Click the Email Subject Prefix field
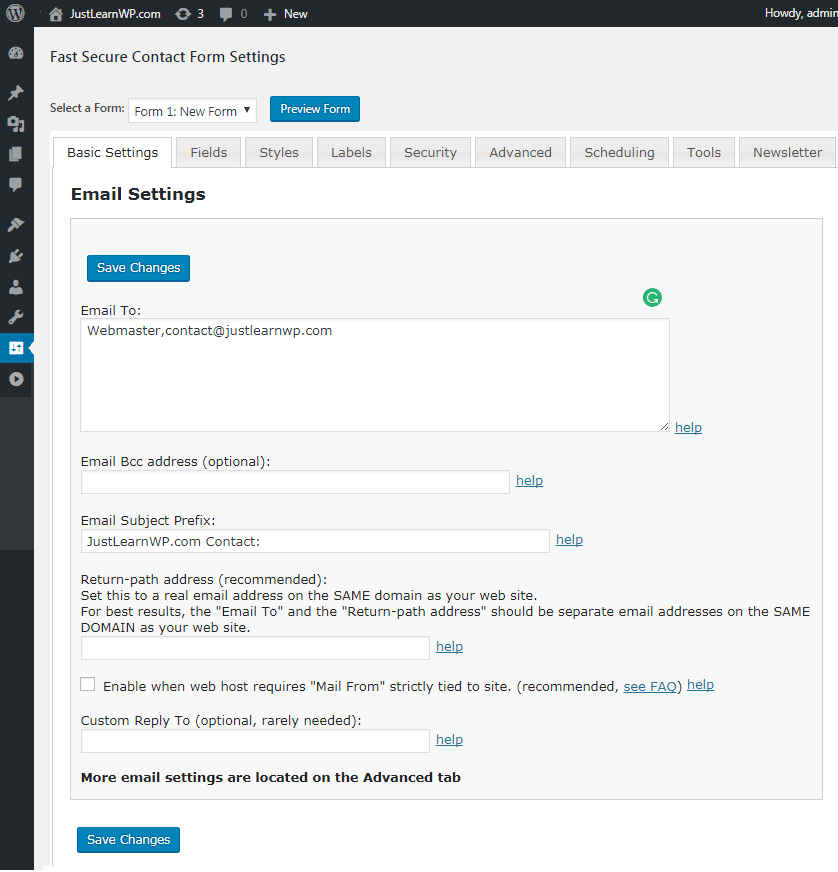The height and width of the screenshot is (872, 838). click(315, 541)
